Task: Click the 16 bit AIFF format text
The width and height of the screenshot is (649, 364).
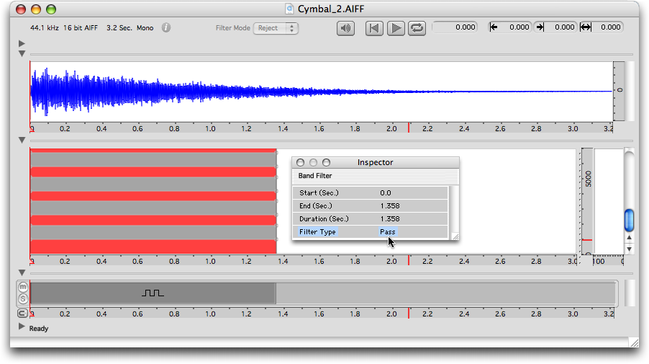Action: 80,28
